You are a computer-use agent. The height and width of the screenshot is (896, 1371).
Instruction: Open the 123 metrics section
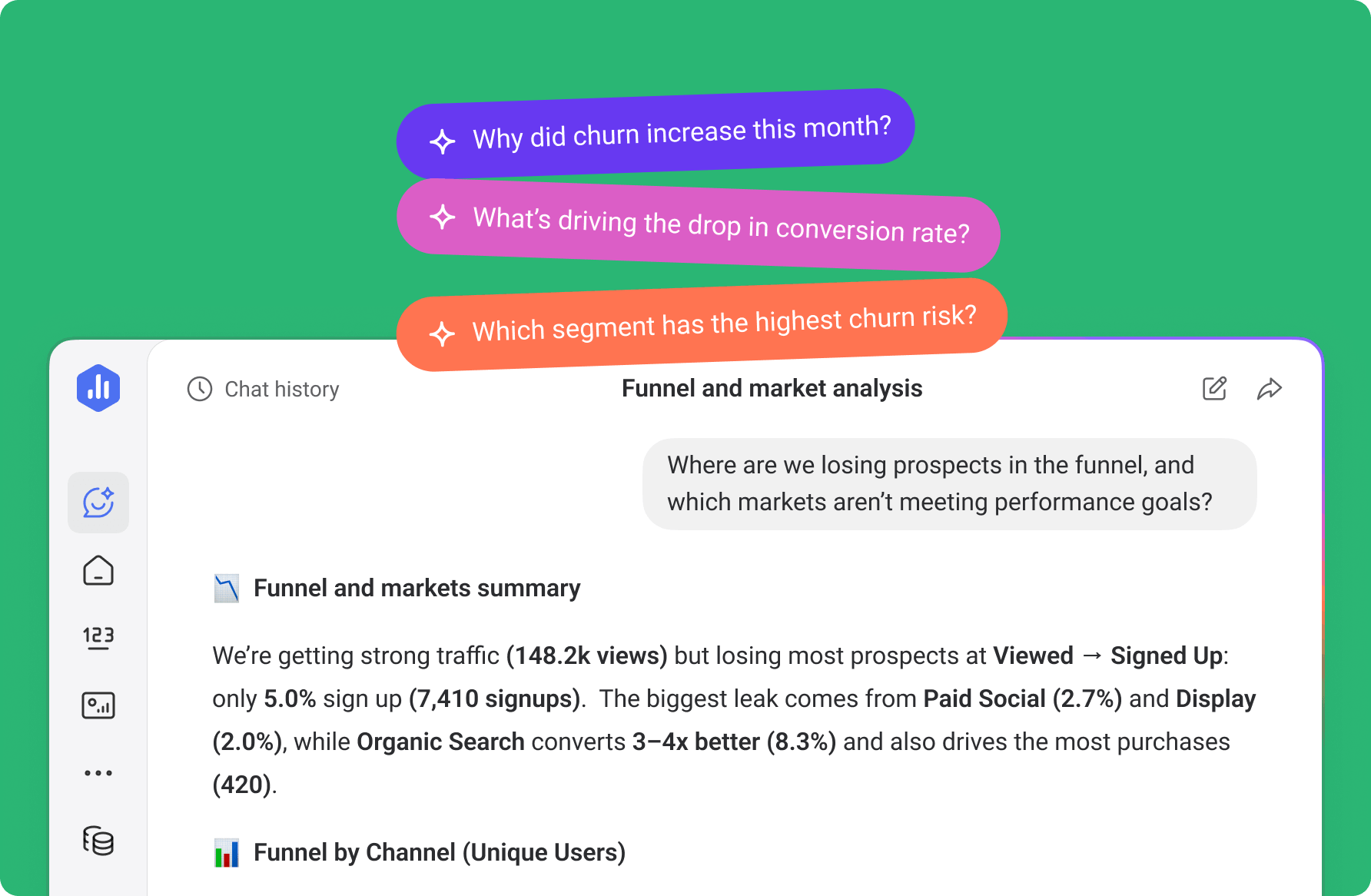[98, 637]
